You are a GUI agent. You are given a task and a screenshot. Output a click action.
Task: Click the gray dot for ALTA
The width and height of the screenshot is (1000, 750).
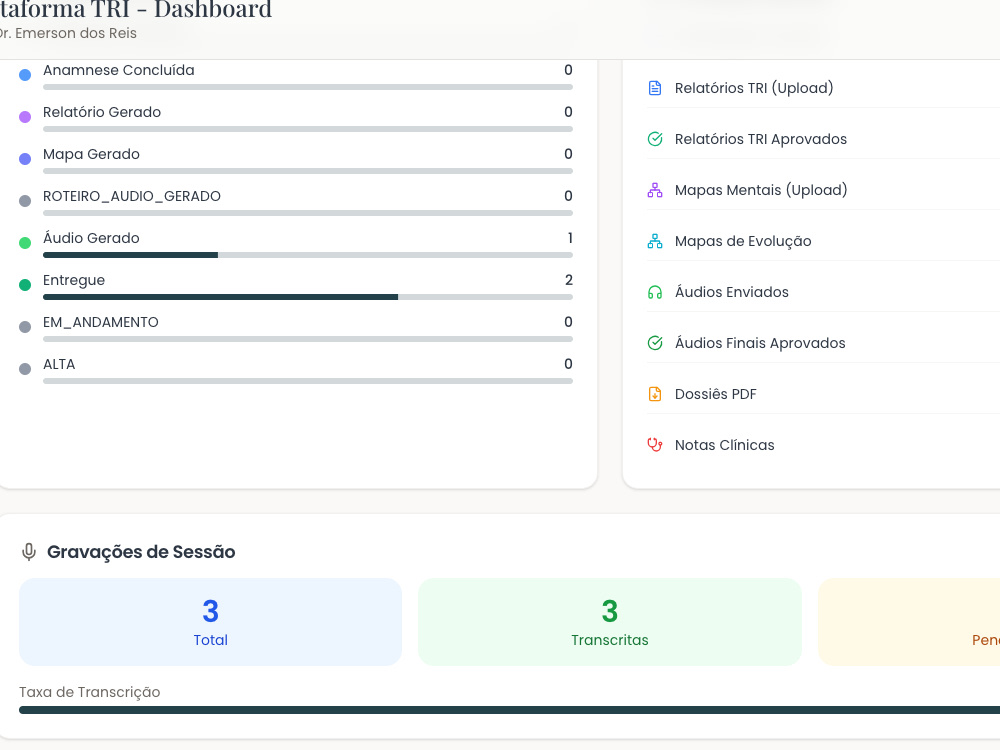click(25, 369)
